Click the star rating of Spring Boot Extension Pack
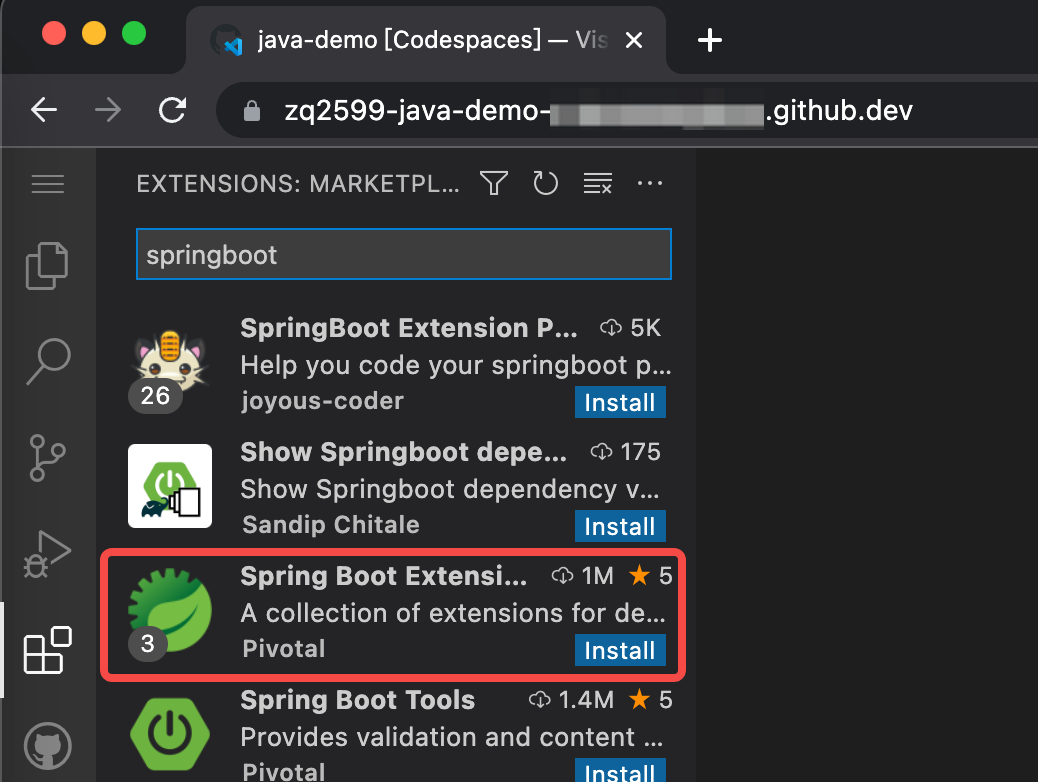The width and height of the screenshot is (1038, 782). point(650,575)
